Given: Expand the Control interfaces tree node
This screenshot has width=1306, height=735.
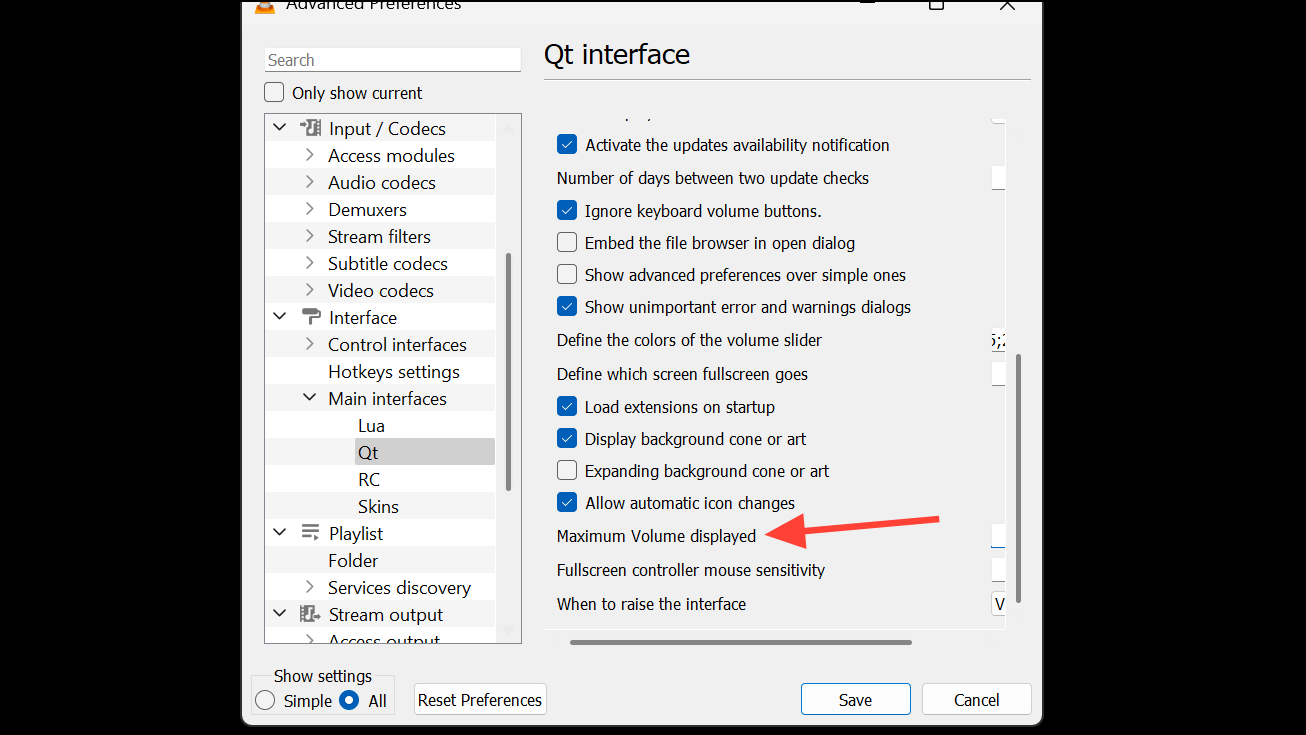Looking at the screenshot, I should coord(309,344).
